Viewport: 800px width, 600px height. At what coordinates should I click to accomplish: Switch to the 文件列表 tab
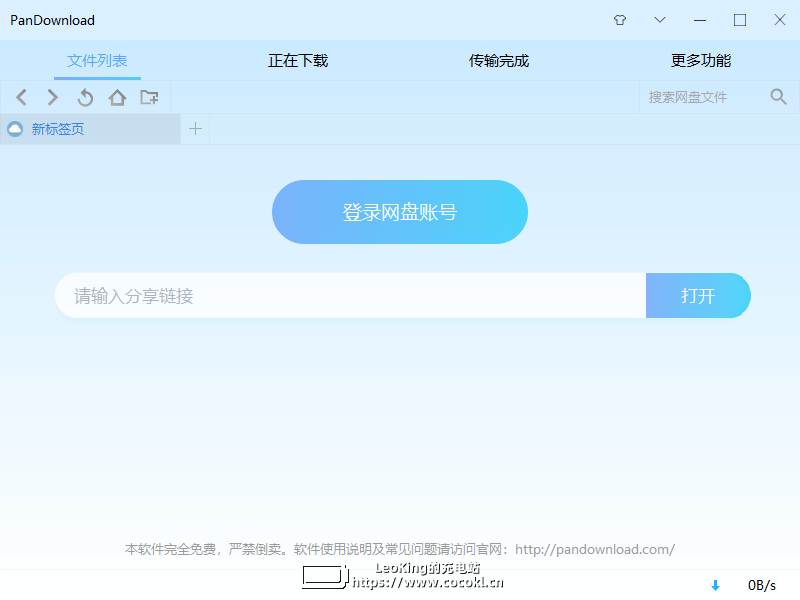point(97,61)
